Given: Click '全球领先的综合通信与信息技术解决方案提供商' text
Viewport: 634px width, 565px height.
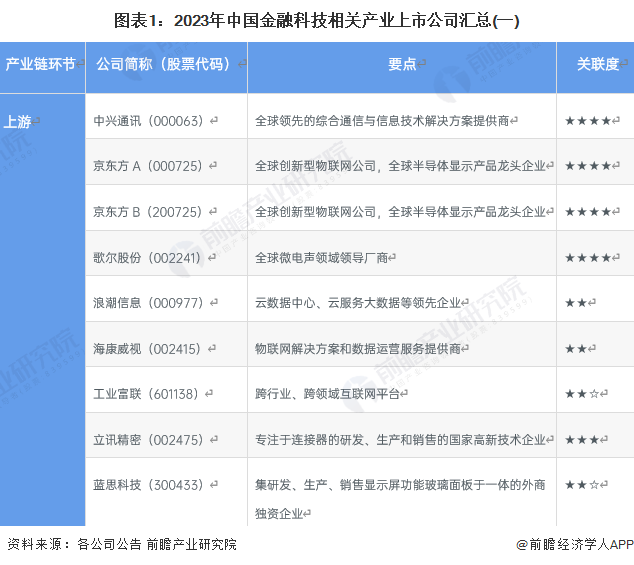Looking at the screenshot, I should coord(382,121).
